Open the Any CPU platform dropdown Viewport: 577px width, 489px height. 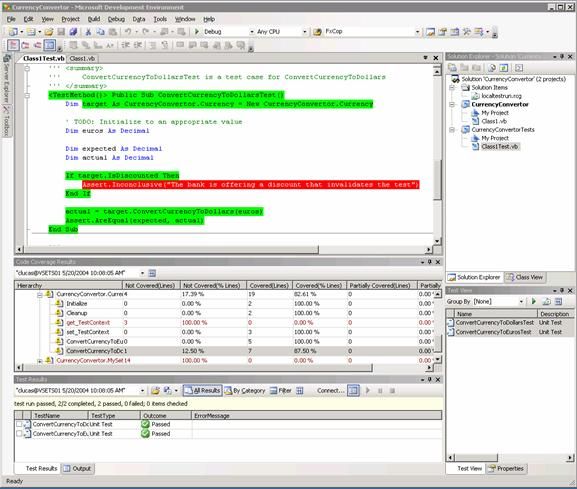click(305, 32)
